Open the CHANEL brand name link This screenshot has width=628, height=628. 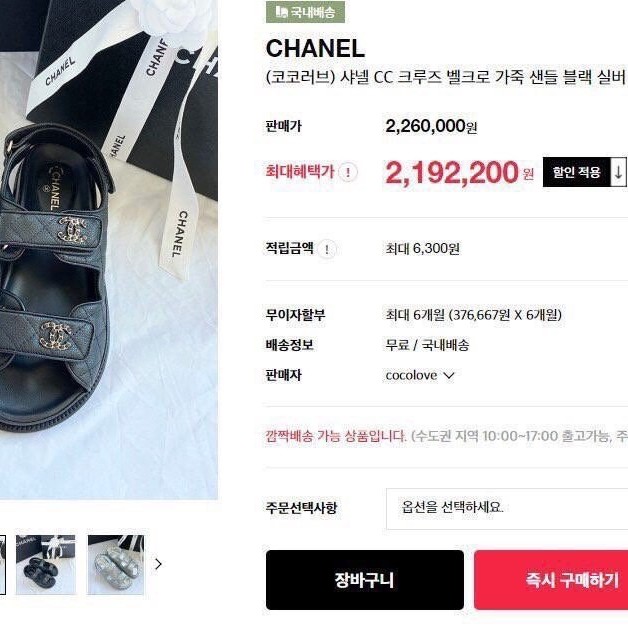[x=315, y=48]
